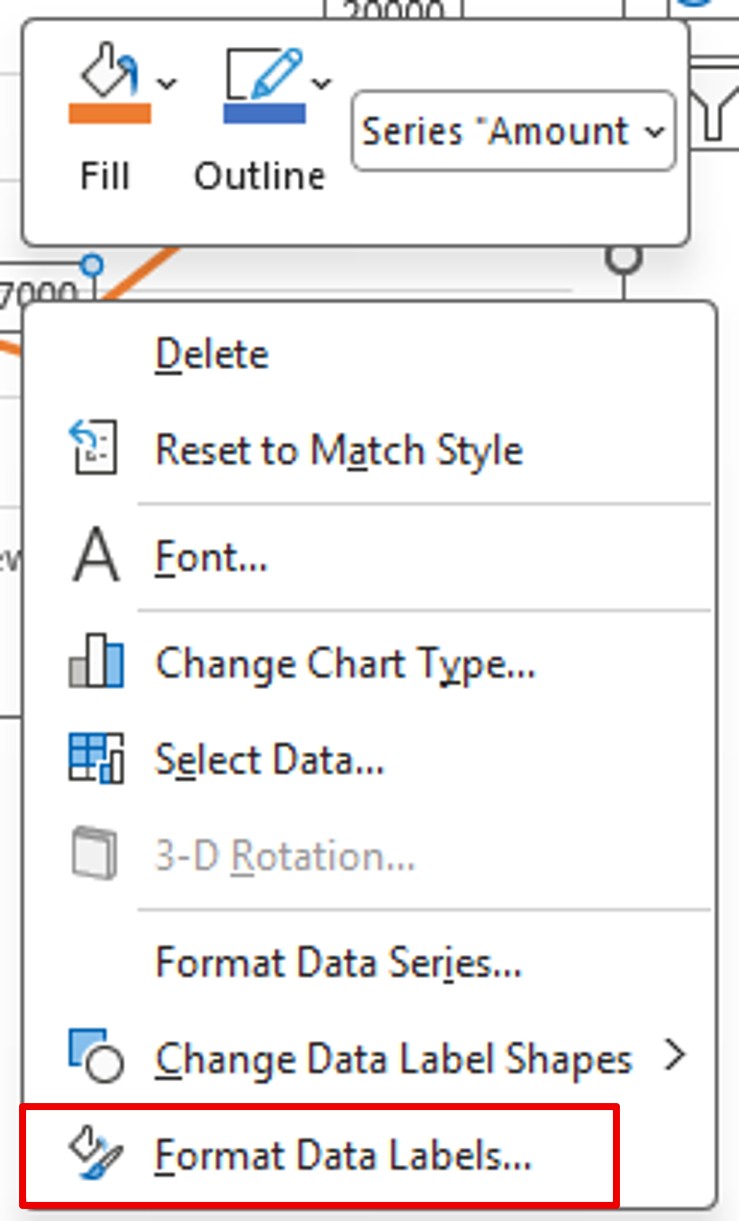Click the Select Data grid icon
Viewport: 739px width, 1221px height.
click(x=95, y=759)
